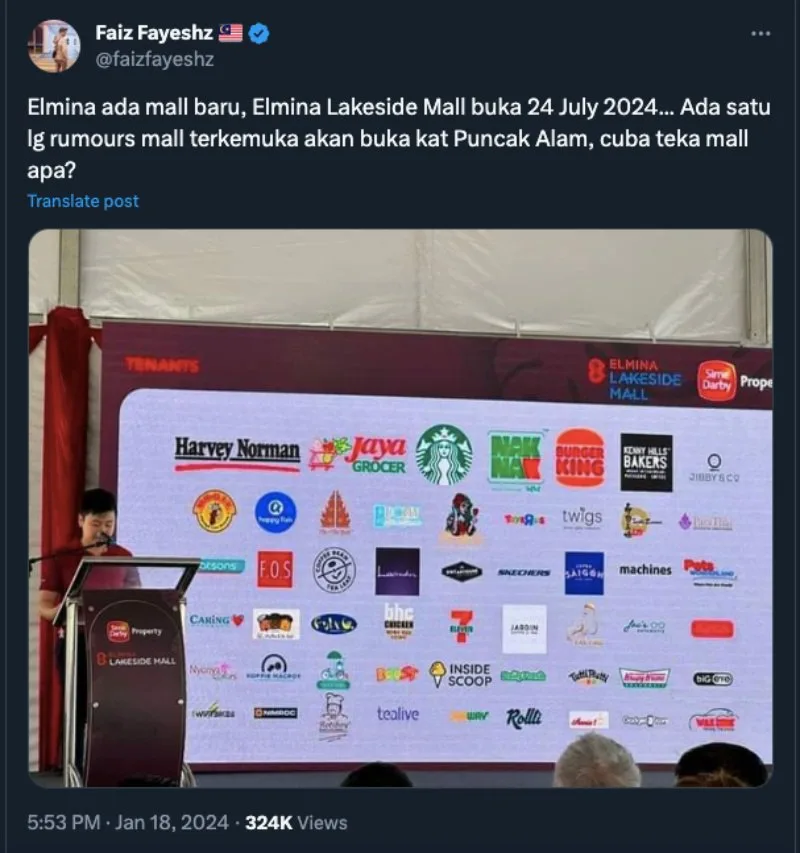Image resolution: width=800 pixels, height=853 pixels.
Task: Click Faiz Fayeshz profile avatar
Action: pos(54,46)
